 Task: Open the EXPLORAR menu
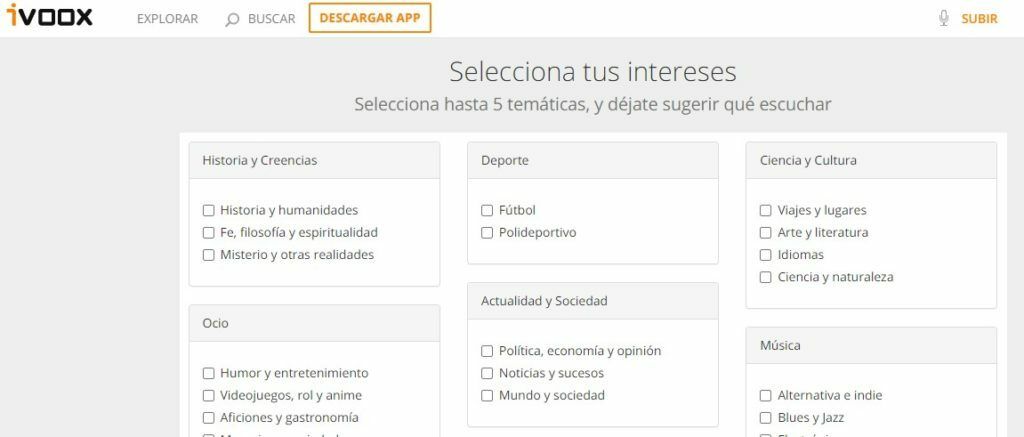pyautogui.click(x=167, y=19)
